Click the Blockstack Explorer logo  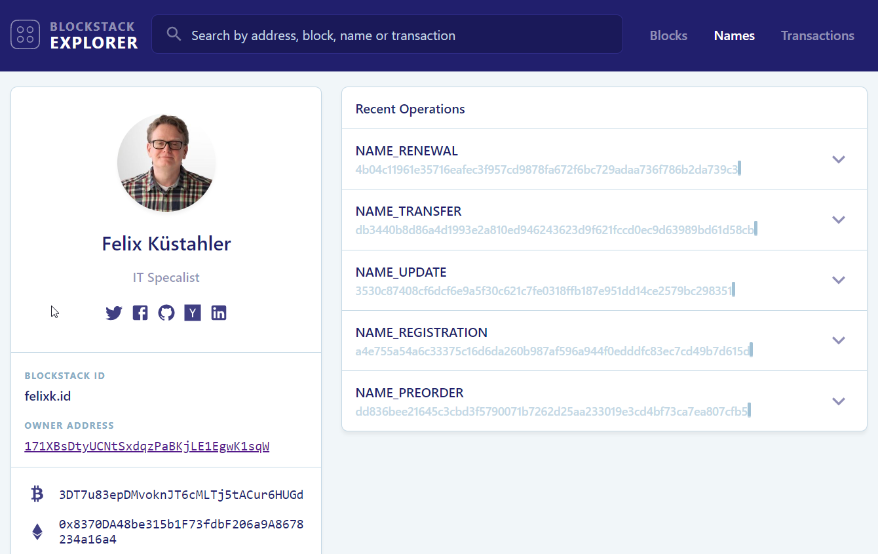(x=74, y=35)
